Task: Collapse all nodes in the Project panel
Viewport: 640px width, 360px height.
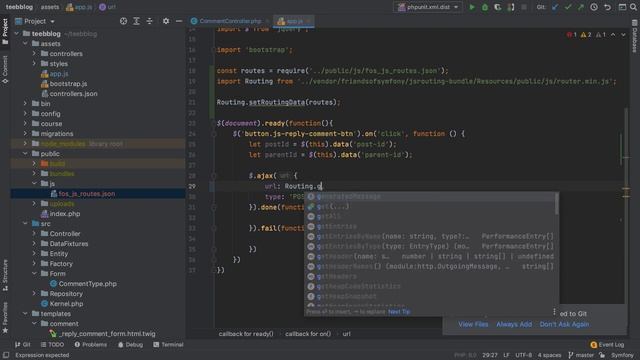Action: (149, 21)
